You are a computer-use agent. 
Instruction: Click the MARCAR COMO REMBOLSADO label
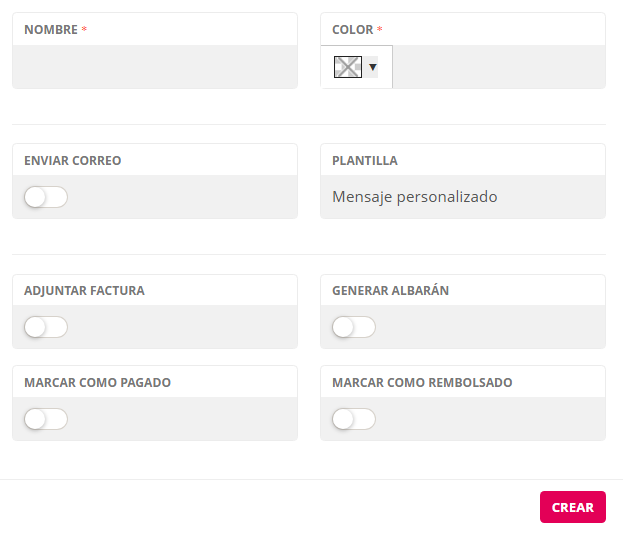[422, 383]
